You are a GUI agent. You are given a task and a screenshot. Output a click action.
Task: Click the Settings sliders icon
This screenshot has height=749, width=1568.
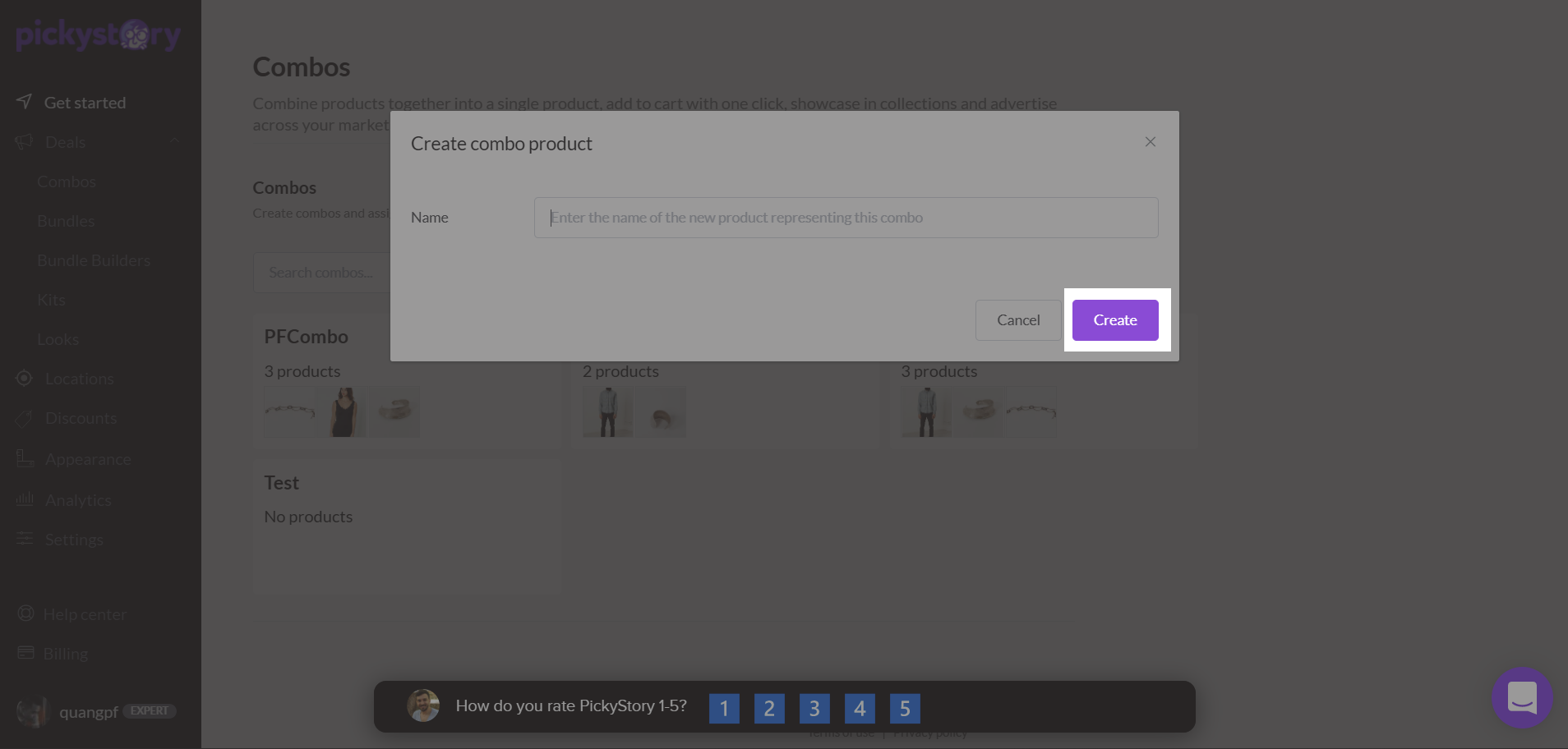coord(25,538)
